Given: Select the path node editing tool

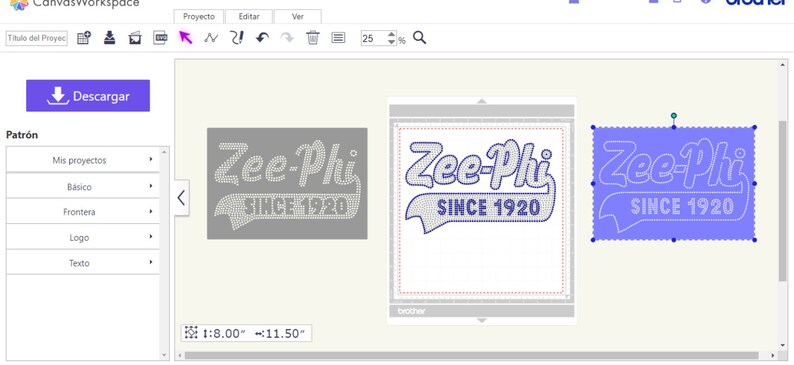Looking at the screenshot, I should (211, 38).
